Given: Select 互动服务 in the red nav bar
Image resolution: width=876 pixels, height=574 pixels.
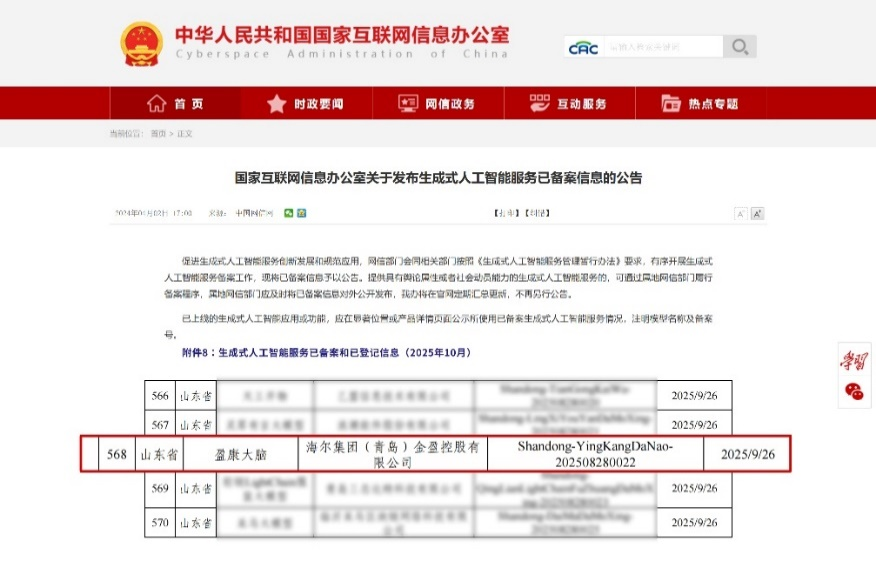Looking at the screenshot, I should (569, 104).
